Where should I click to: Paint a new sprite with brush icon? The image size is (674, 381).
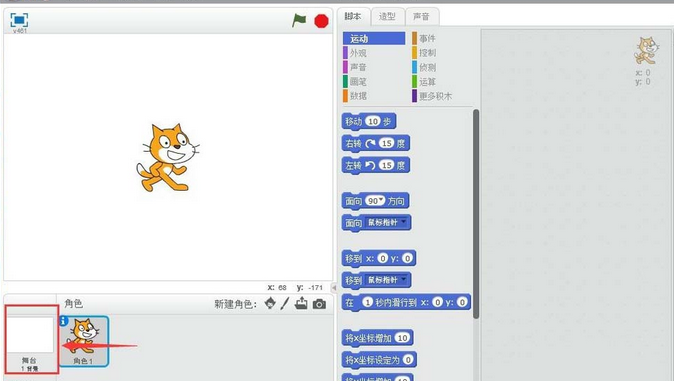coord(285,304)
